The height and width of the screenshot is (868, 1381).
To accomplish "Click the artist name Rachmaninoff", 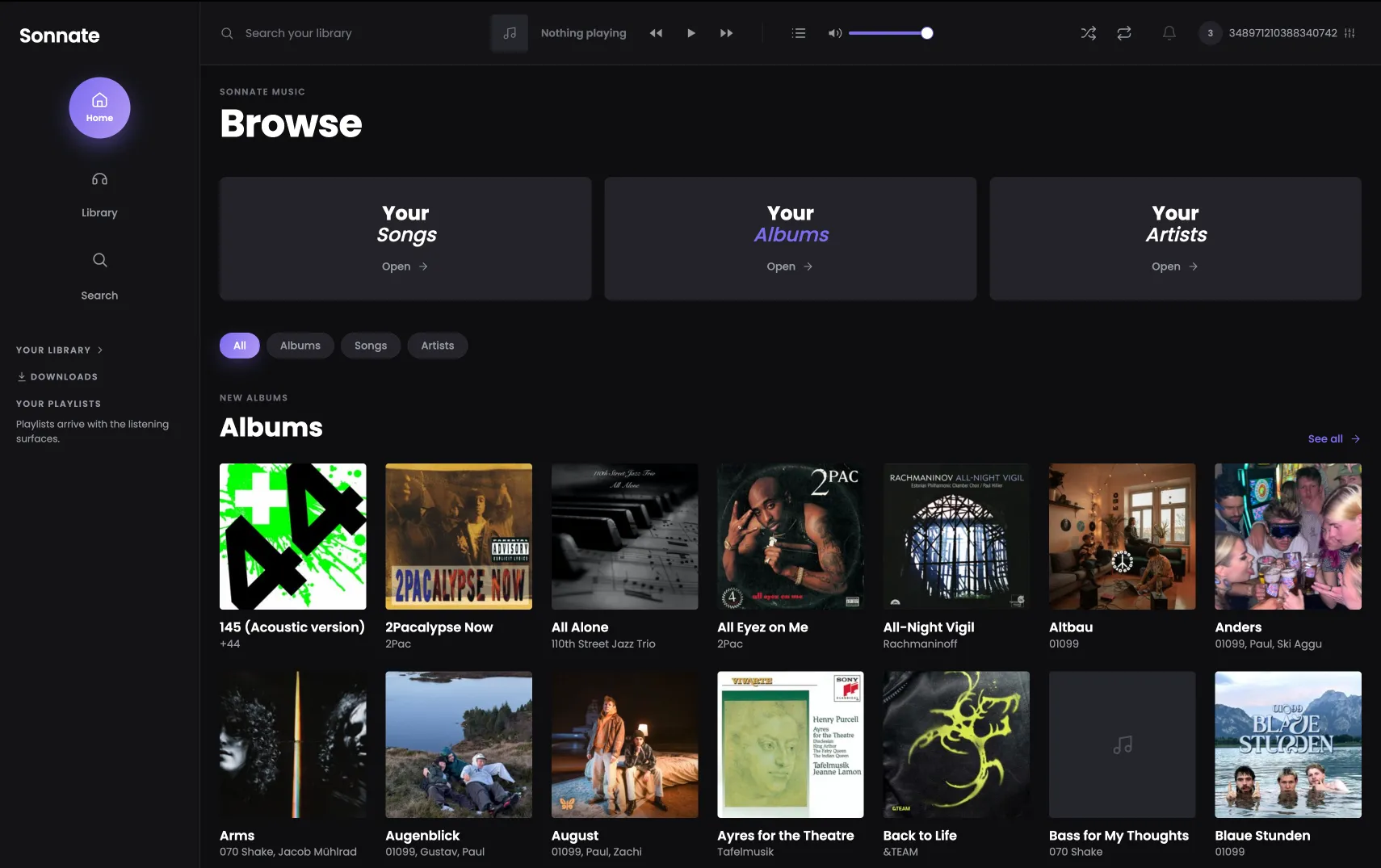I will coord(920,644).
